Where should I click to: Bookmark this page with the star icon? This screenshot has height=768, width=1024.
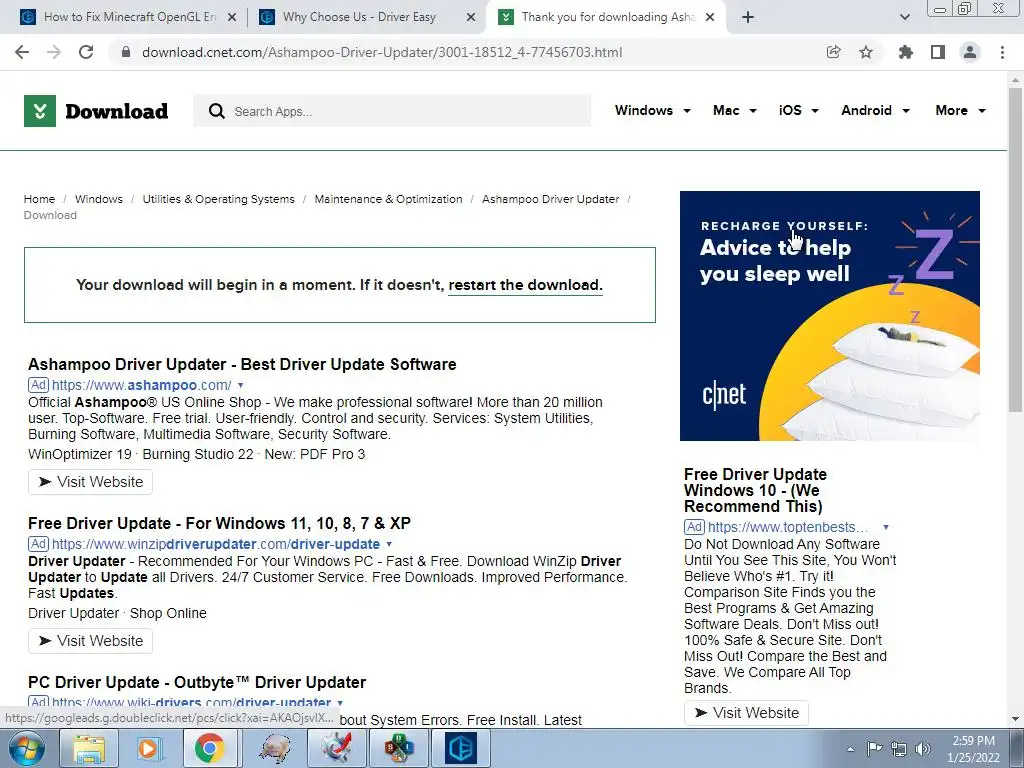pos(866,52)
